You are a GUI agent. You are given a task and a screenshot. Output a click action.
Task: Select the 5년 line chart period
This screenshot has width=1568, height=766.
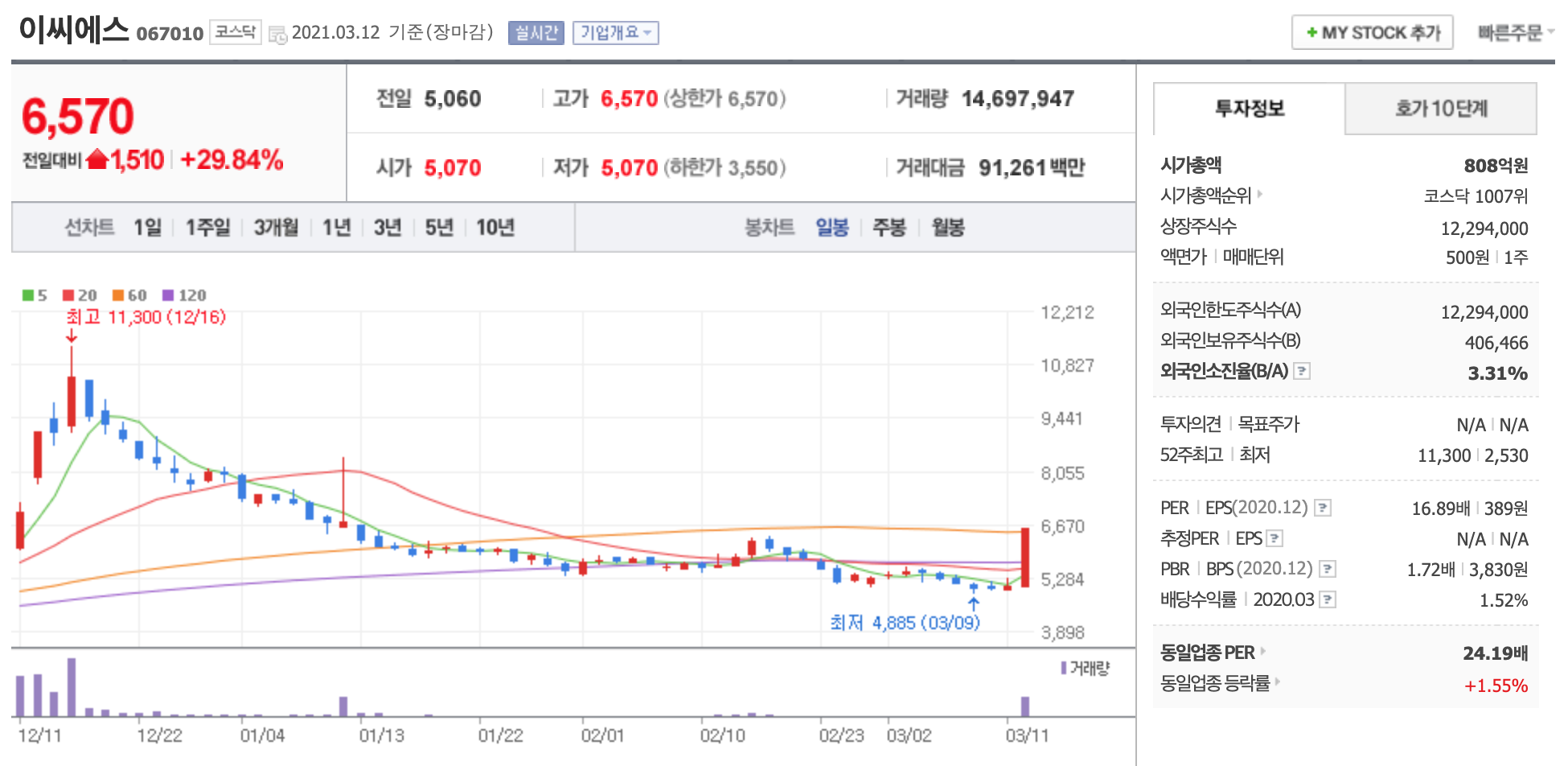coord(439,228)
